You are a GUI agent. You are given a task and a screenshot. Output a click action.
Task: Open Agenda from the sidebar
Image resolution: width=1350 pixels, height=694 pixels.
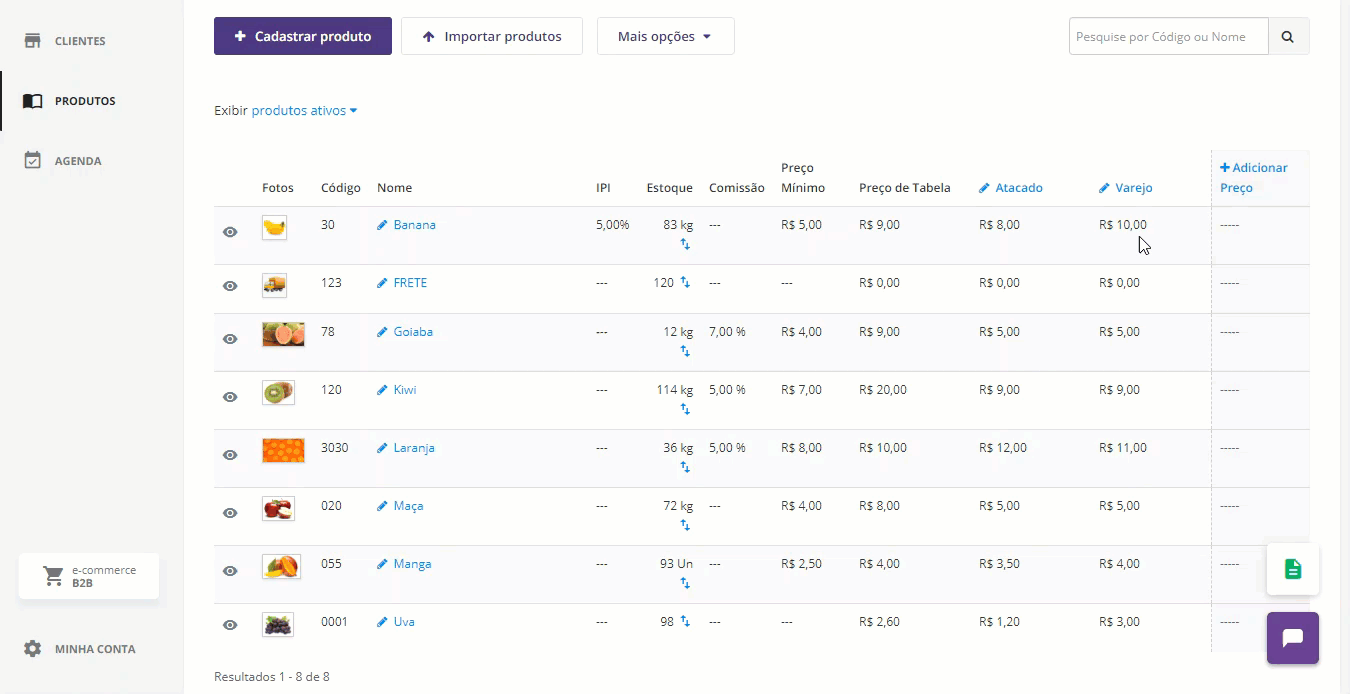pyautogui.click(x=77, y=161)
